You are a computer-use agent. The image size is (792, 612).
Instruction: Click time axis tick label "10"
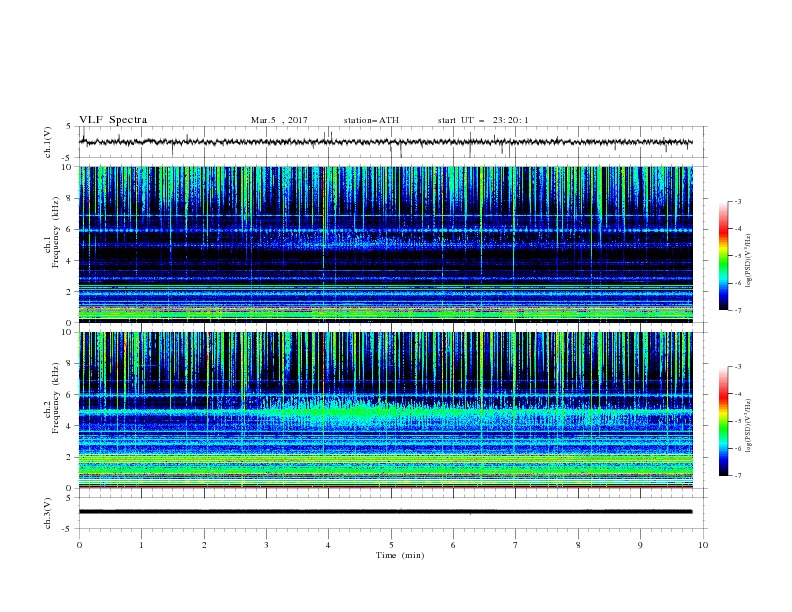pyautogui.click(x=703, y=545)
